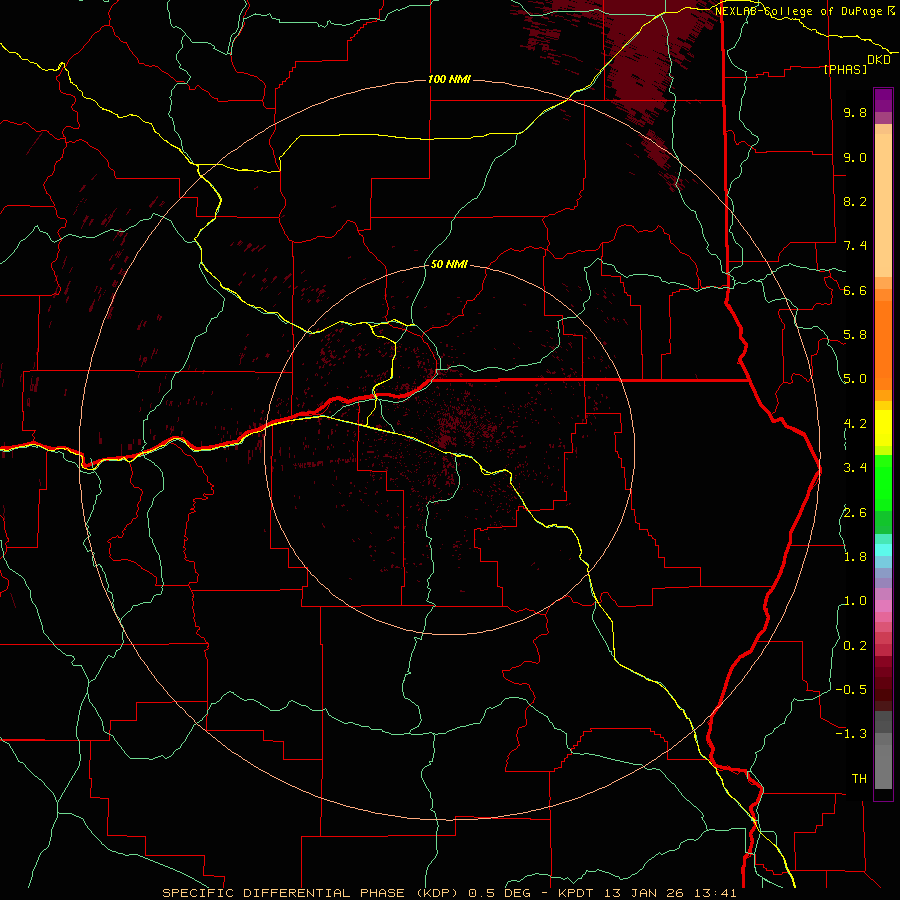900x900 pixels.
Task: Click the 1.8 value on the scale
Action: 855,557
